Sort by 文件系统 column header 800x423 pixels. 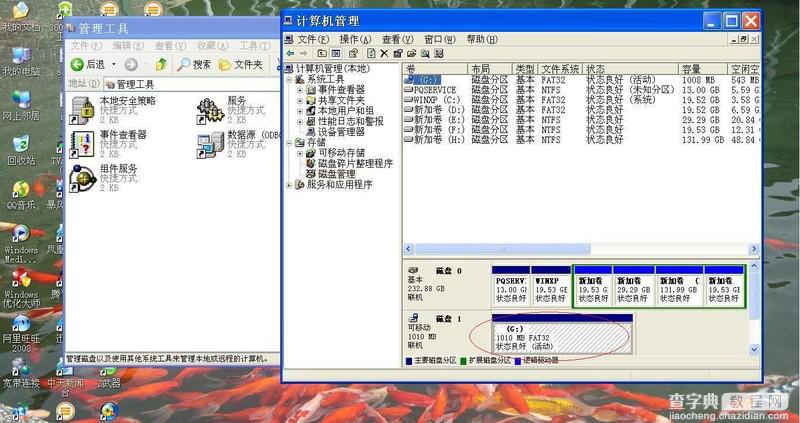click(561, 69)
